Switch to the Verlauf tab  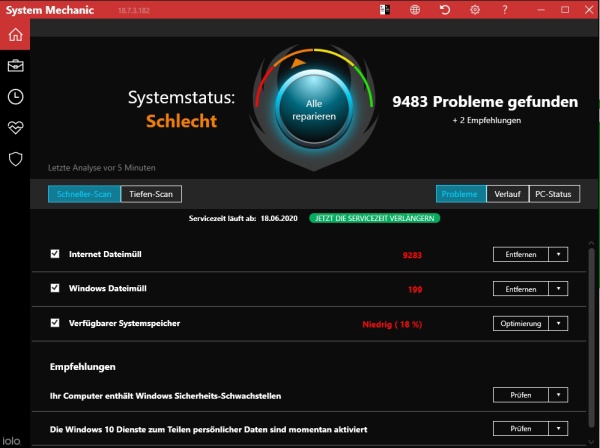pos(507,194)
